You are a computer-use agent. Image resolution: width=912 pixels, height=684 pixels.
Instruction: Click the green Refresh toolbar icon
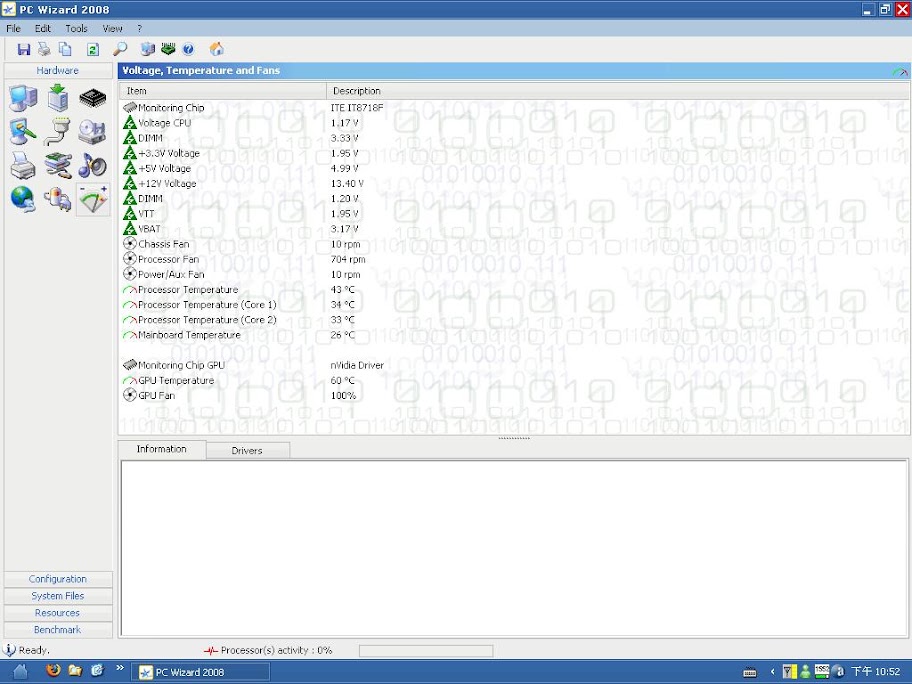pyautogui.click(x=93, y=49)
